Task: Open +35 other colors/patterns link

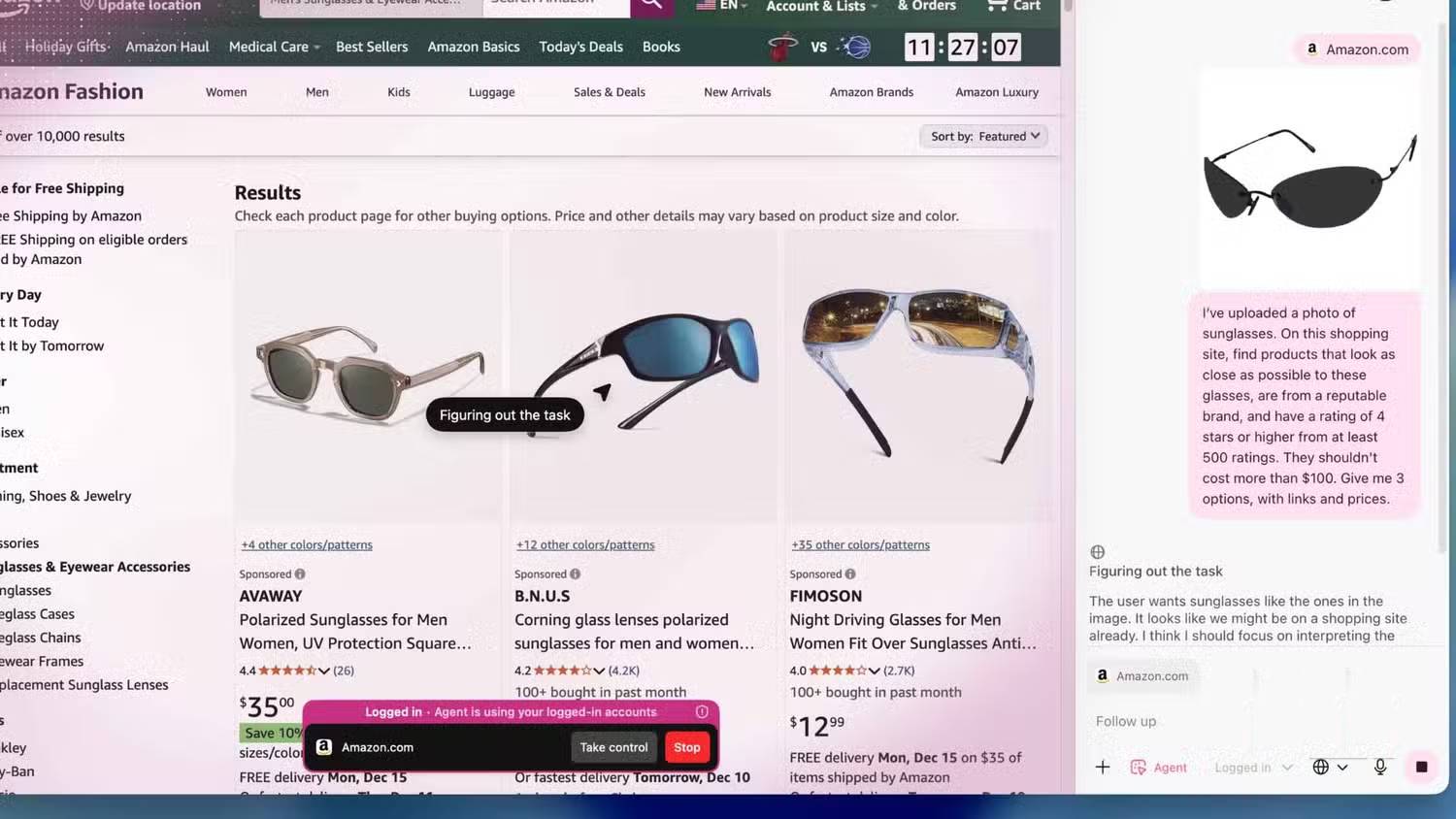Action: pos(860,545)
